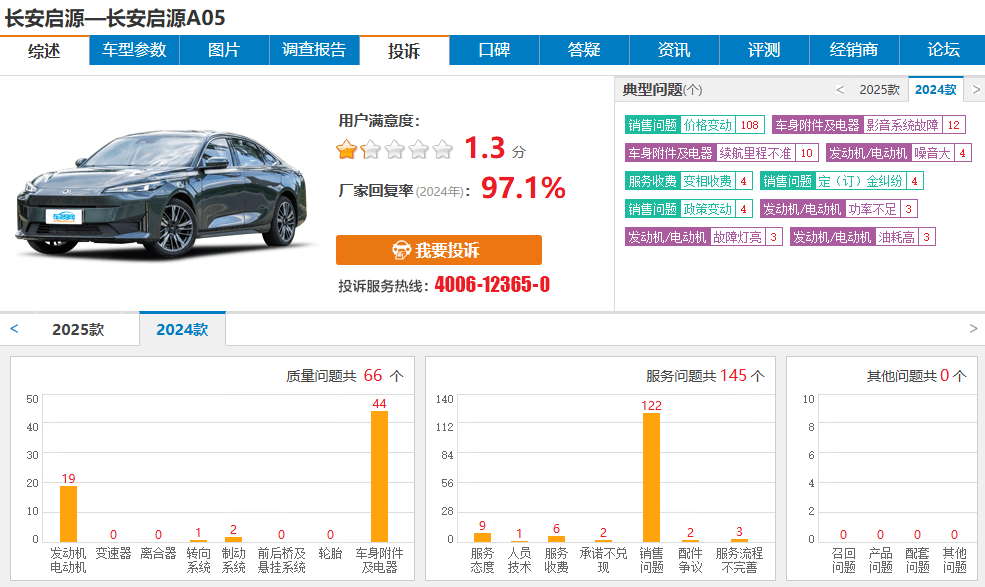The height and width of the screenshot is (587, 985).
Task: Click the lower year bar left arrow
Action: pyautogui.click(x=14, y=329)
